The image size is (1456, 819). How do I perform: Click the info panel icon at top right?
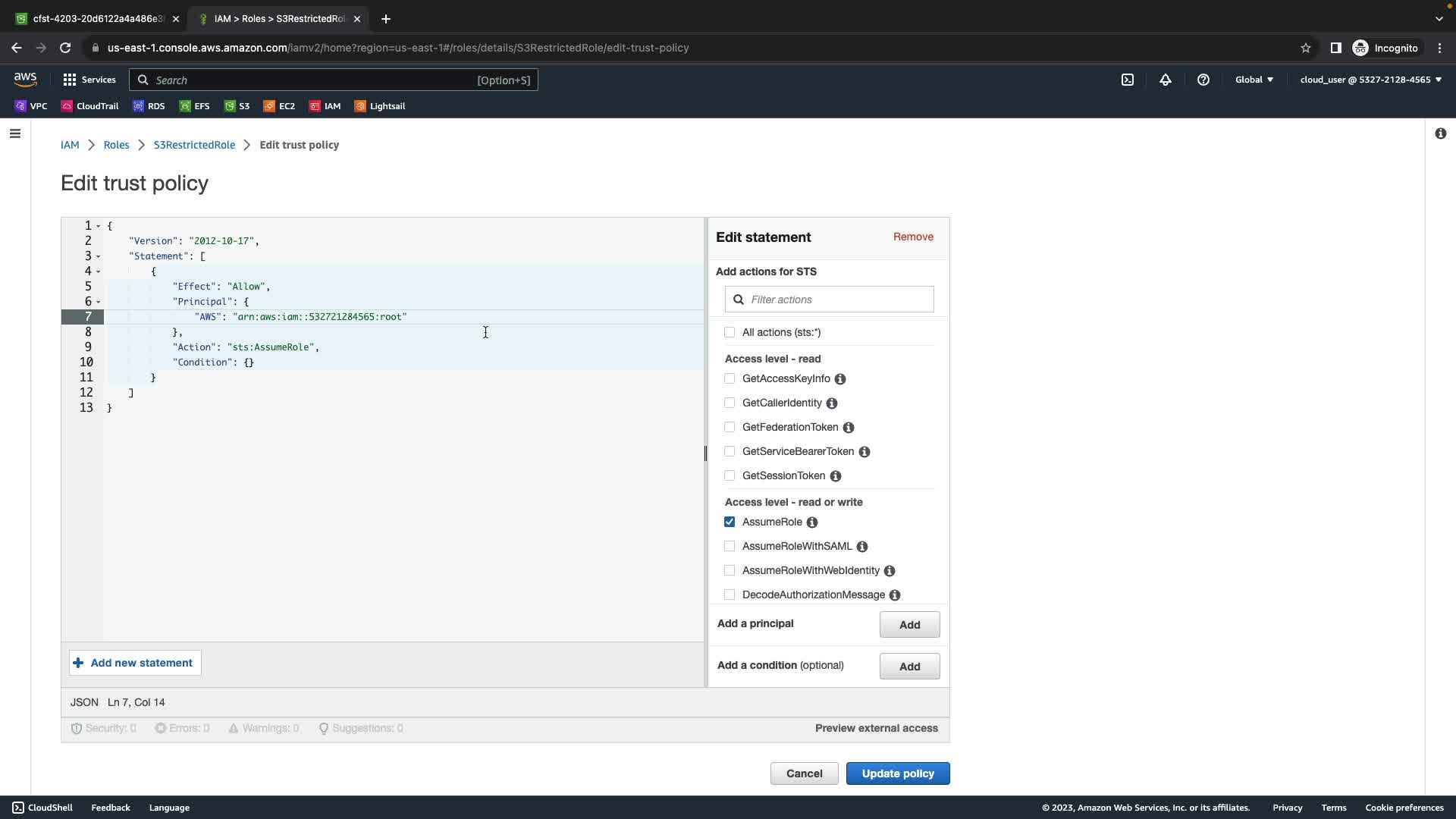tap(1440, 133)
